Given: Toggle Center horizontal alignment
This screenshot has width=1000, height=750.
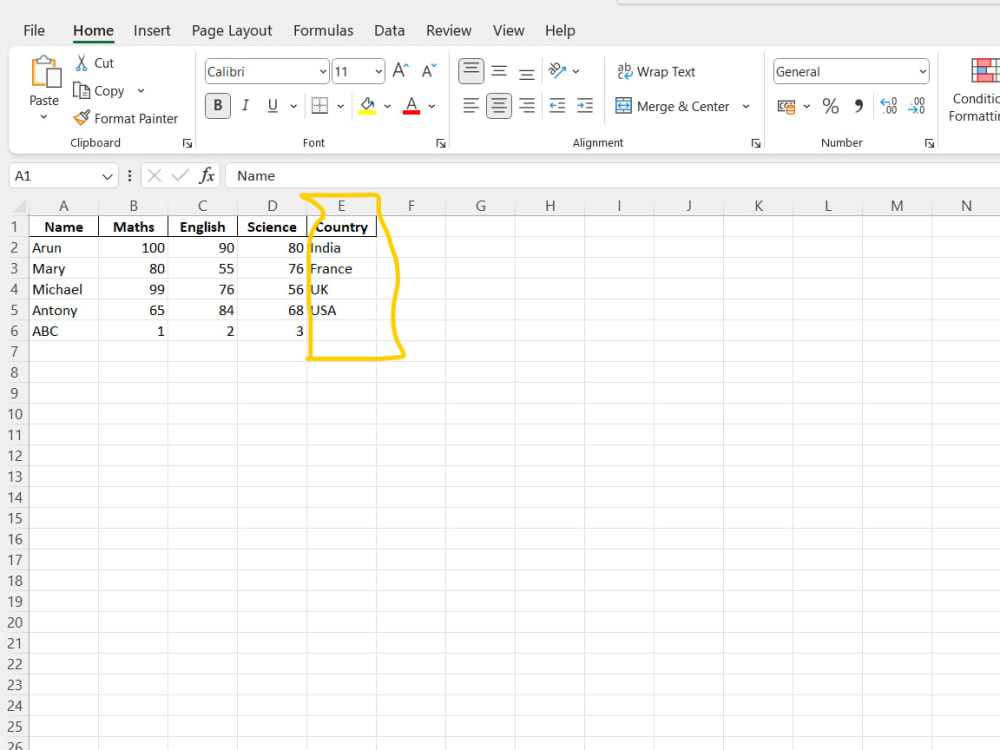Looking at the screenshot, I should coord(499,106).
